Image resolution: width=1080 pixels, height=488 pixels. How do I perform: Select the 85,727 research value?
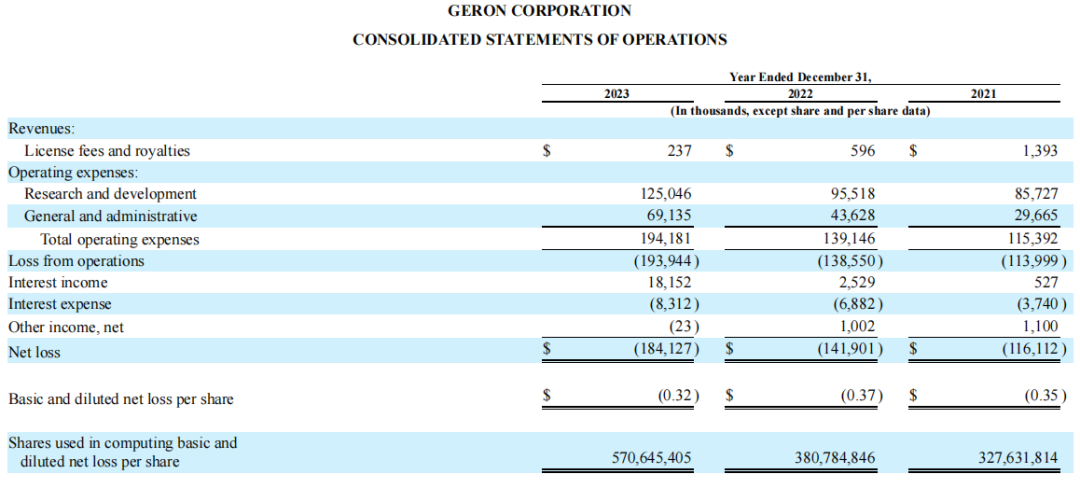[1037, 194]
